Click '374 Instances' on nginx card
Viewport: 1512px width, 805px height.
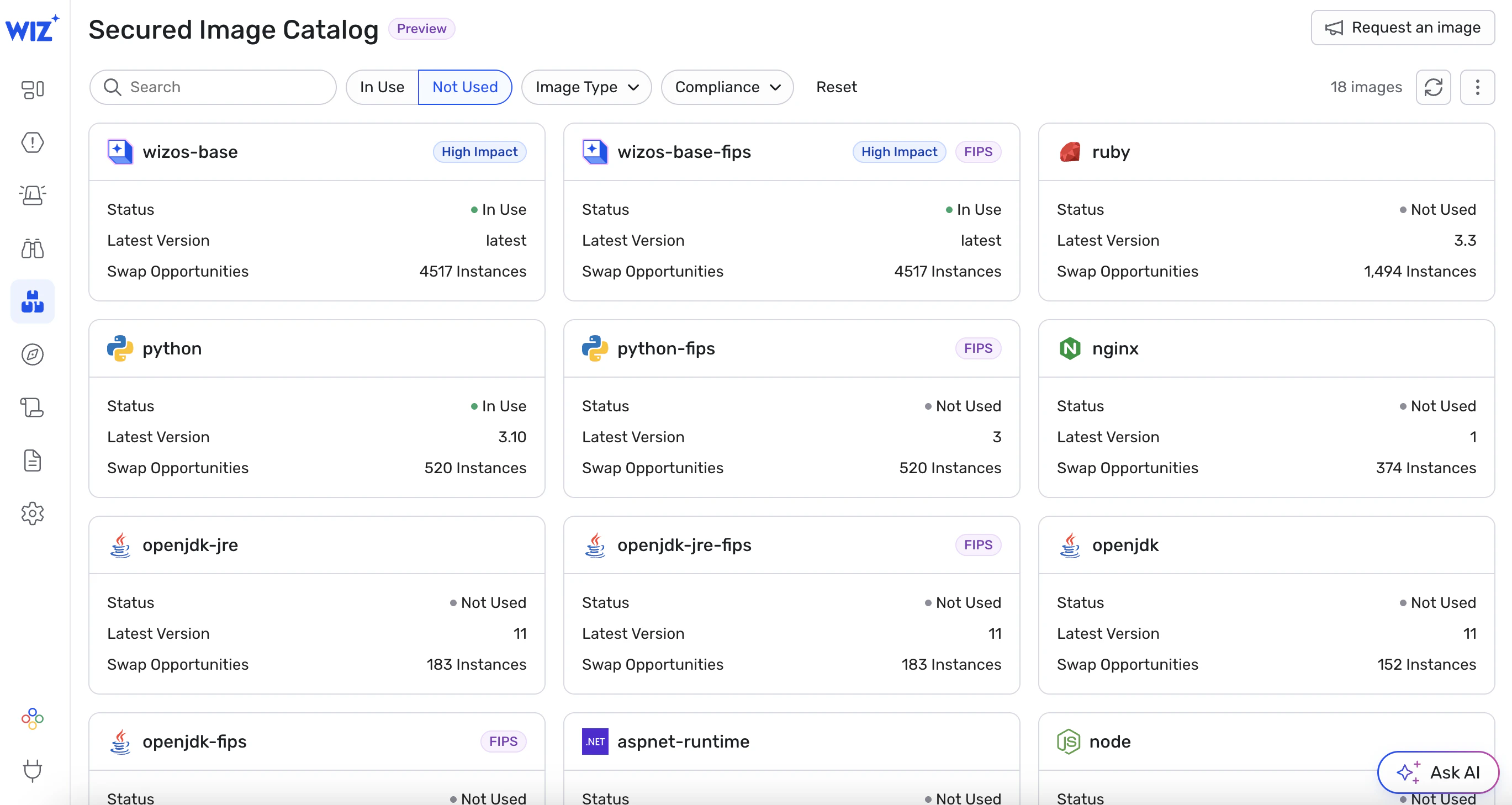pyautogui.click(x=1426, y=468)
